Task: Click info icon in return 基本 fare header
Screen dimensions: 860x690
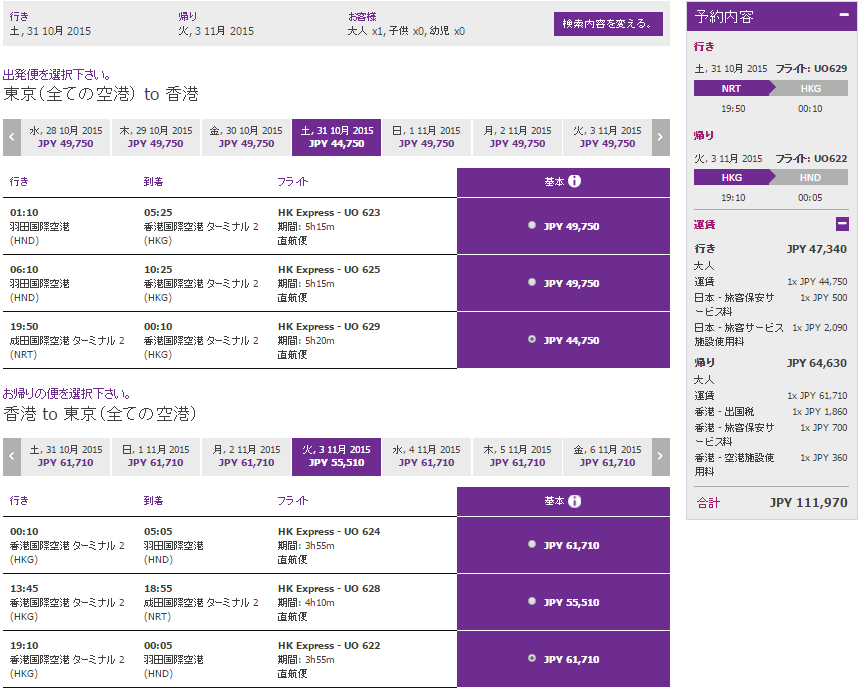Action: point(575,502)
